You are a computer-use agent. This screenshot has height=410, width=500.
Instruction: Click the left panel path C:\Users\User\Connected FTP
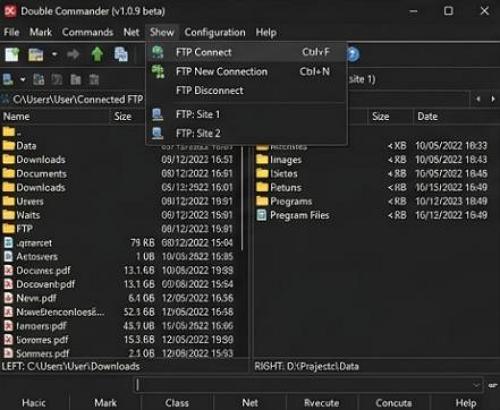coord(78,99)
